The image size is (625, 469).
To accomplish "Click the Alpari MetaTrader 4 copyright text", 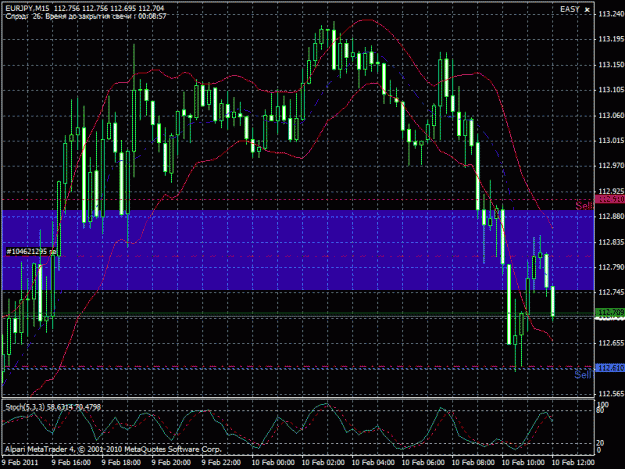I will pos(113,449).
